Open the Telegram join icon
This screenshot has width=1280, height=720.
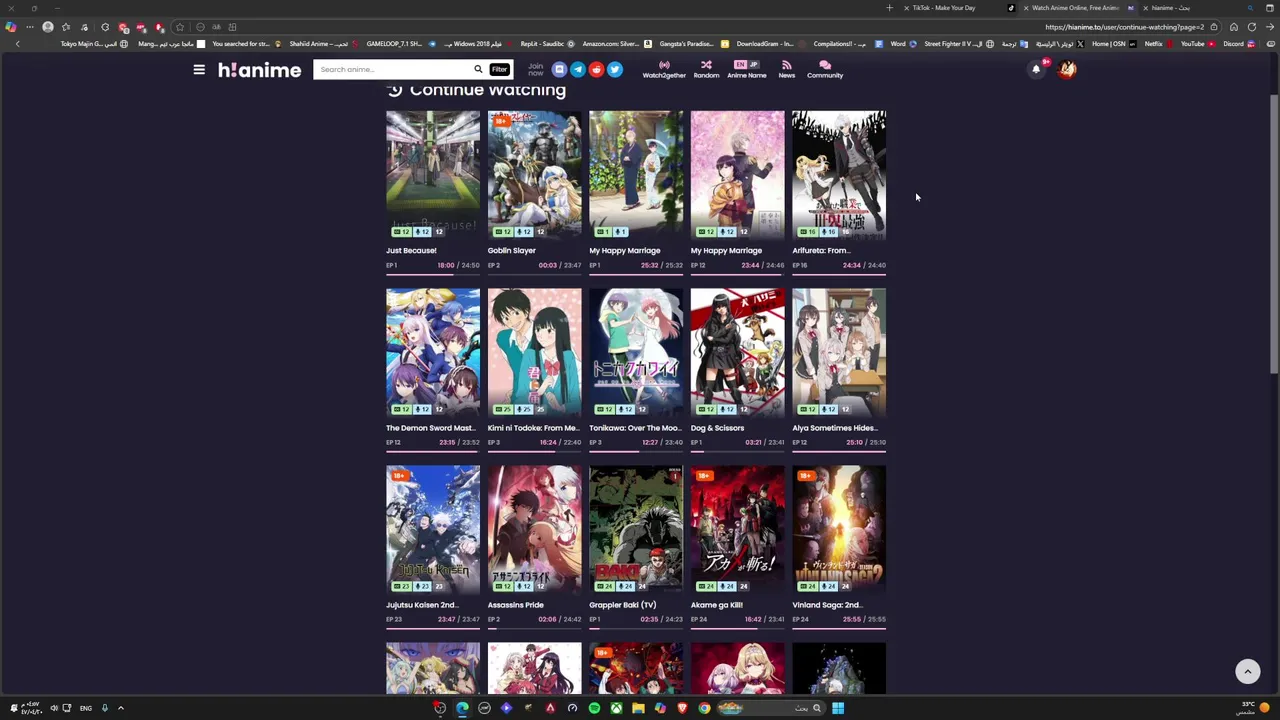coord(578,69)
